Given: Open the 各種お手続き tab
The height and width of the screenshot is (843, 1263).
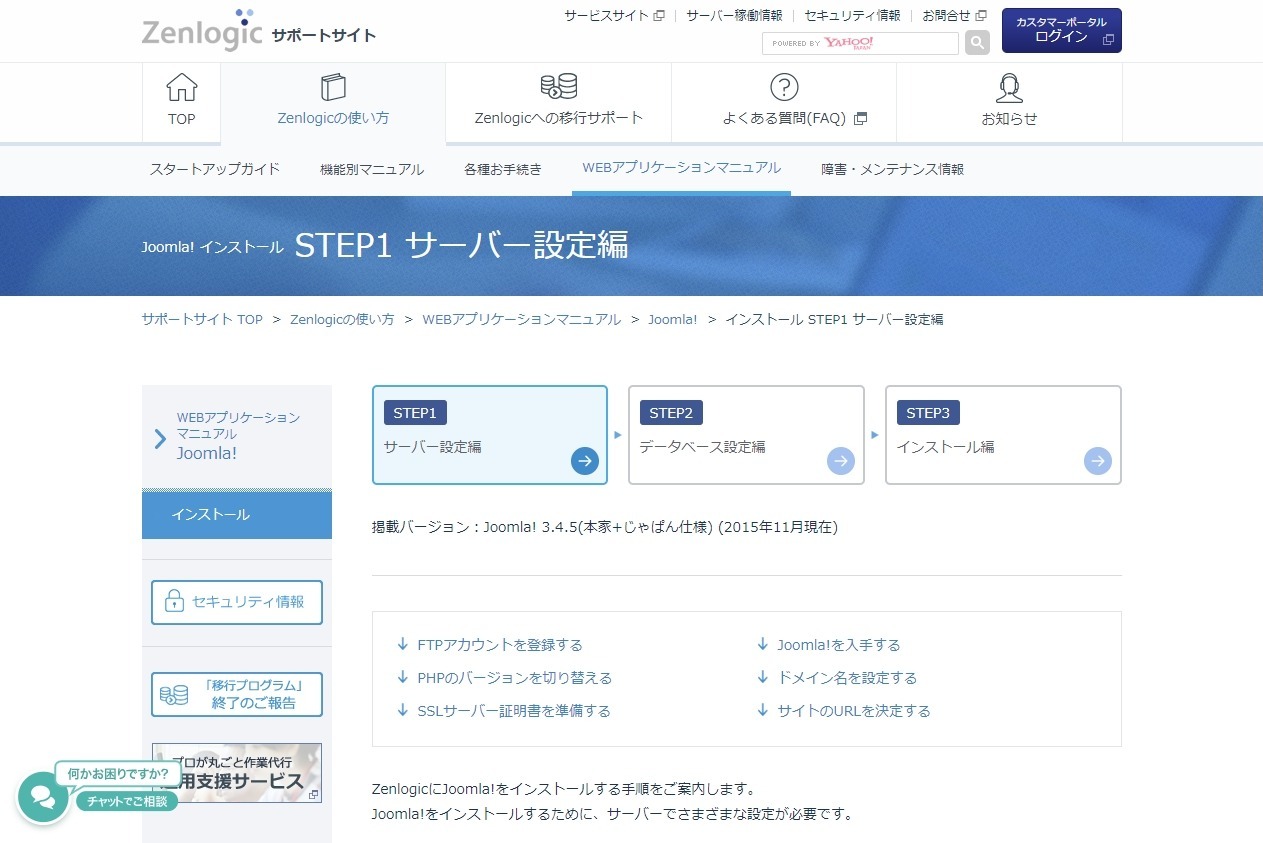Looking at the screenshot, I should tap(503, 169).
